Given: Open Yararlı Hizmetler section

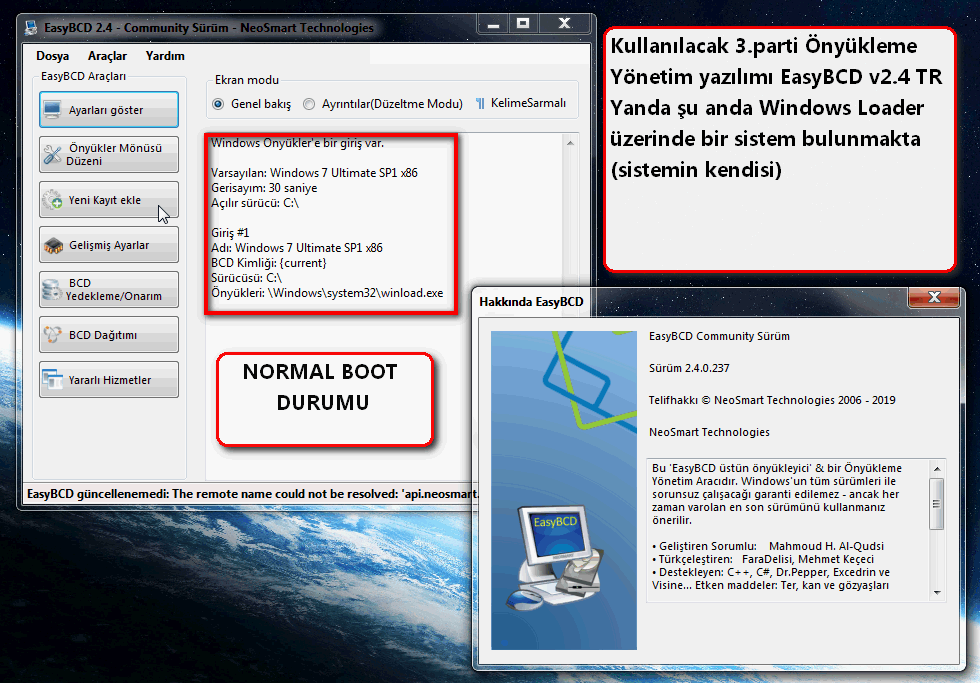Looking at the screenshot, I should (x=109, y=380).
